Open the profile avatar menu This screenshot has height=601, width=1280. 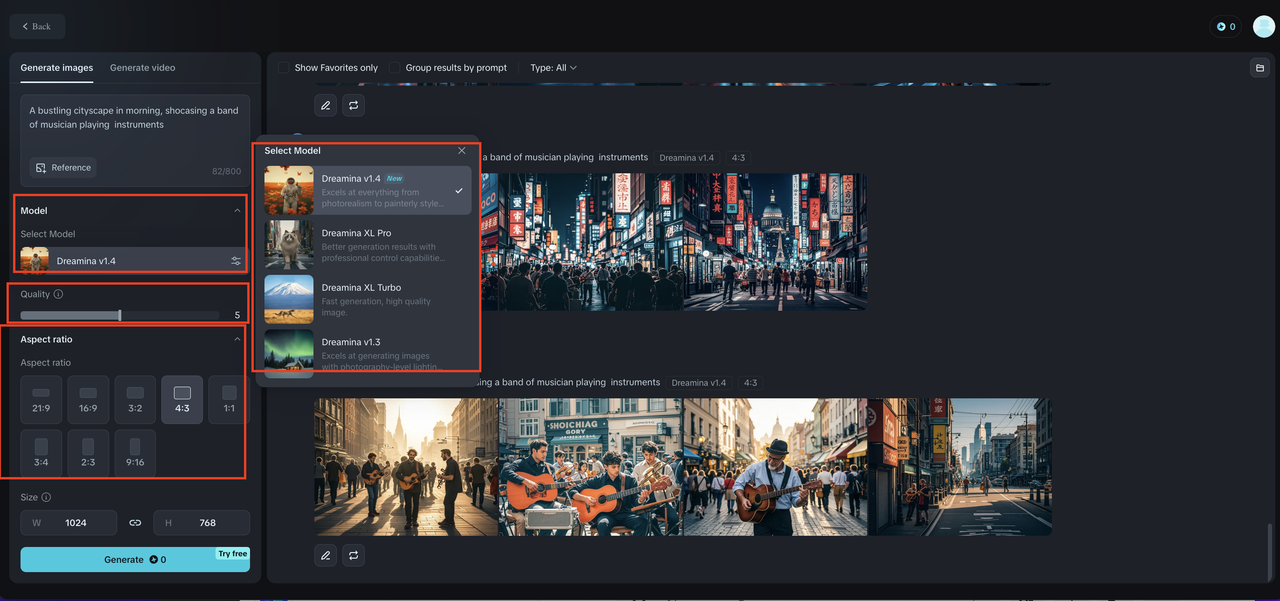coord(1263,27)
